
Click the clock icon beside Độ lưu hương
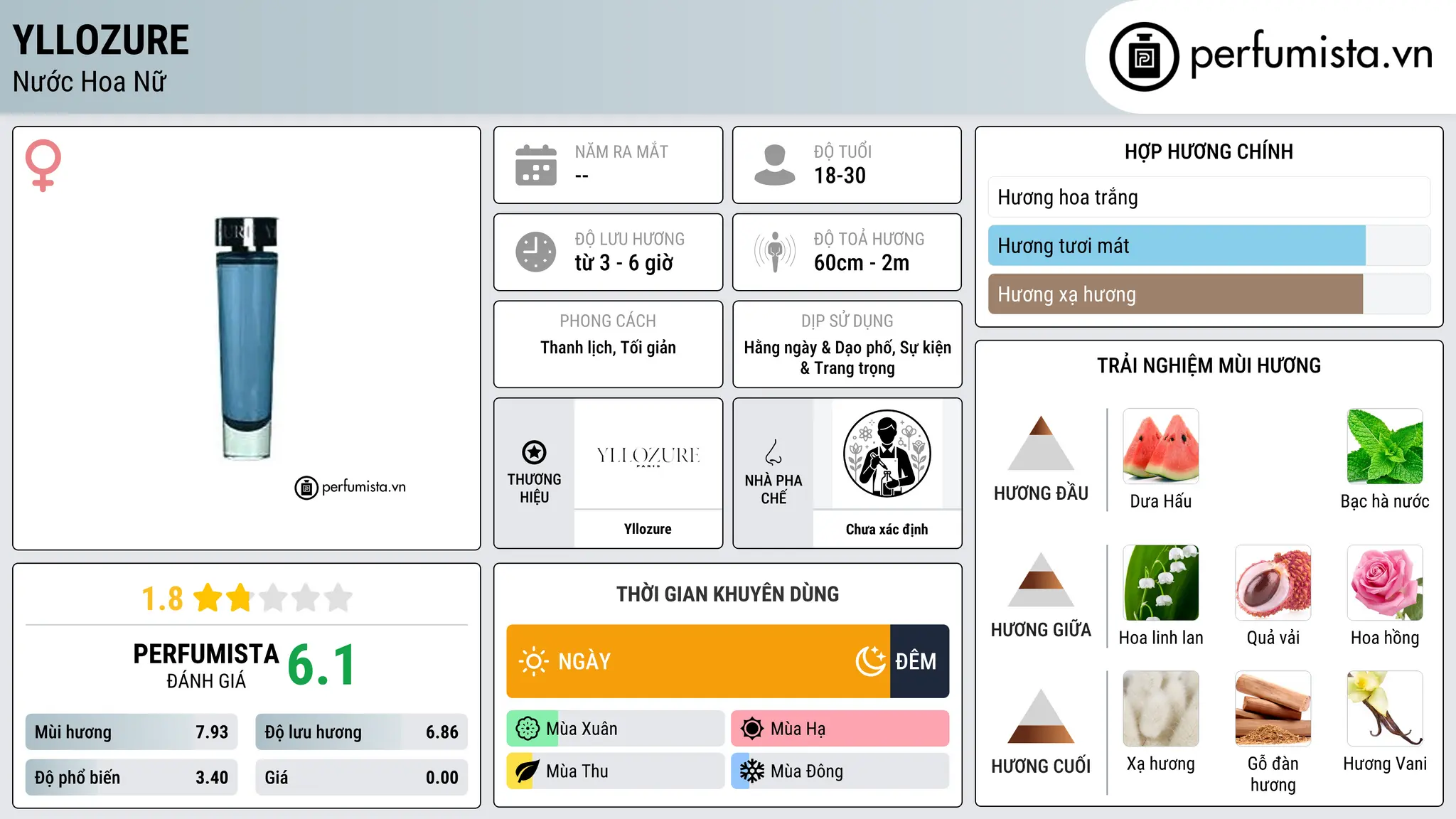point(536,252)
